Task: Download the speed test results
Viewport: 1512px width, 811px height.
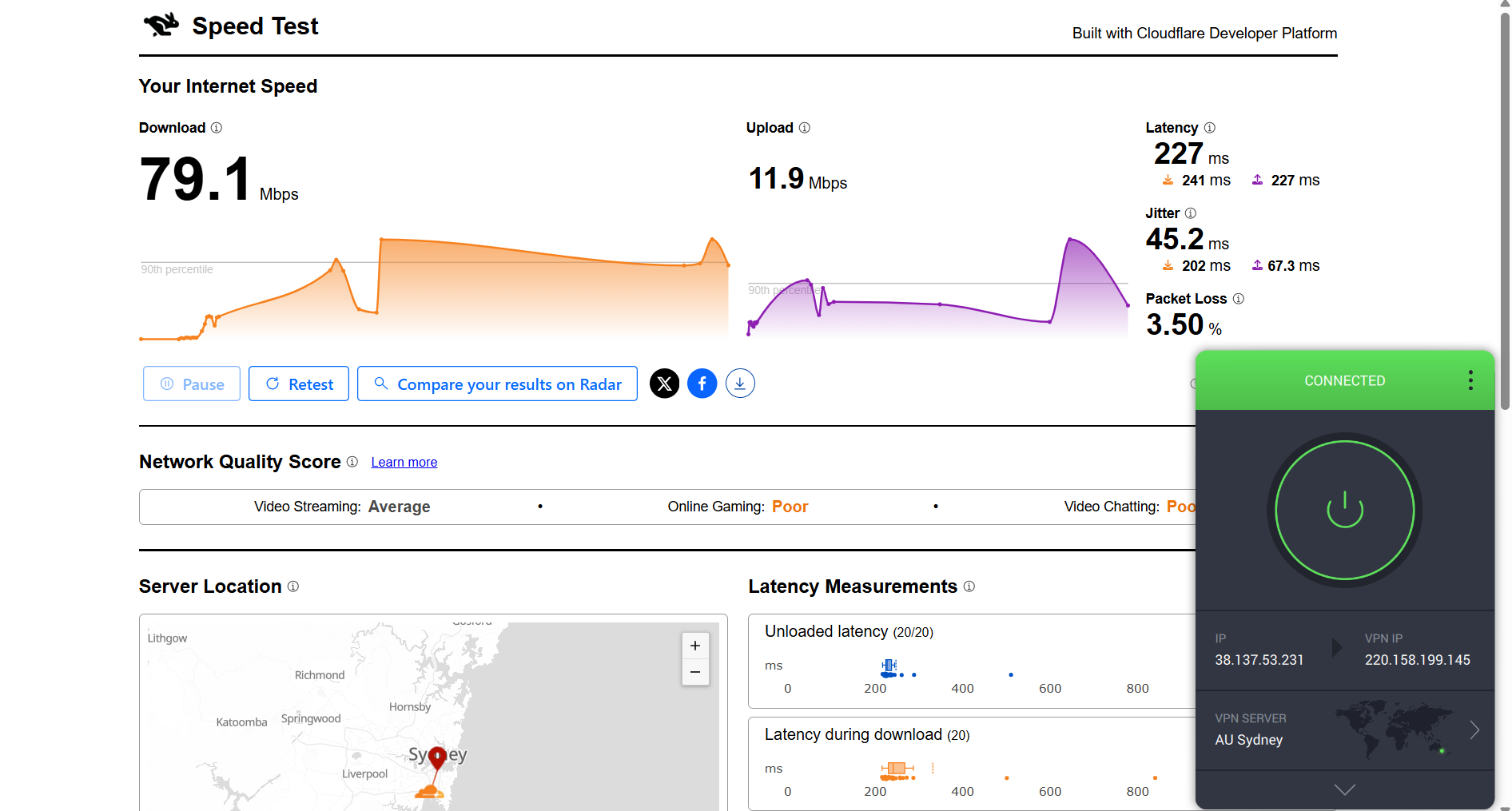Action: 740,384
